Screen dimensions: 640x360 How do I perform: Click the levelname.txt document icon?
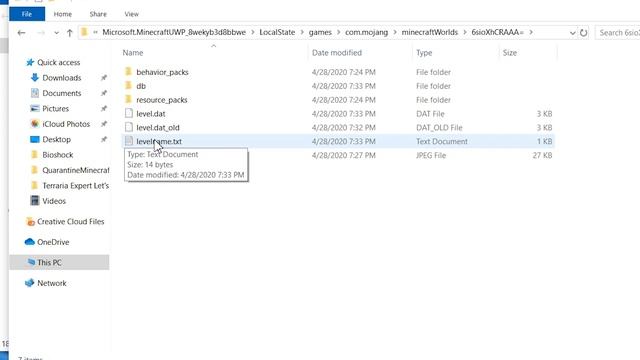pos(129,141)
